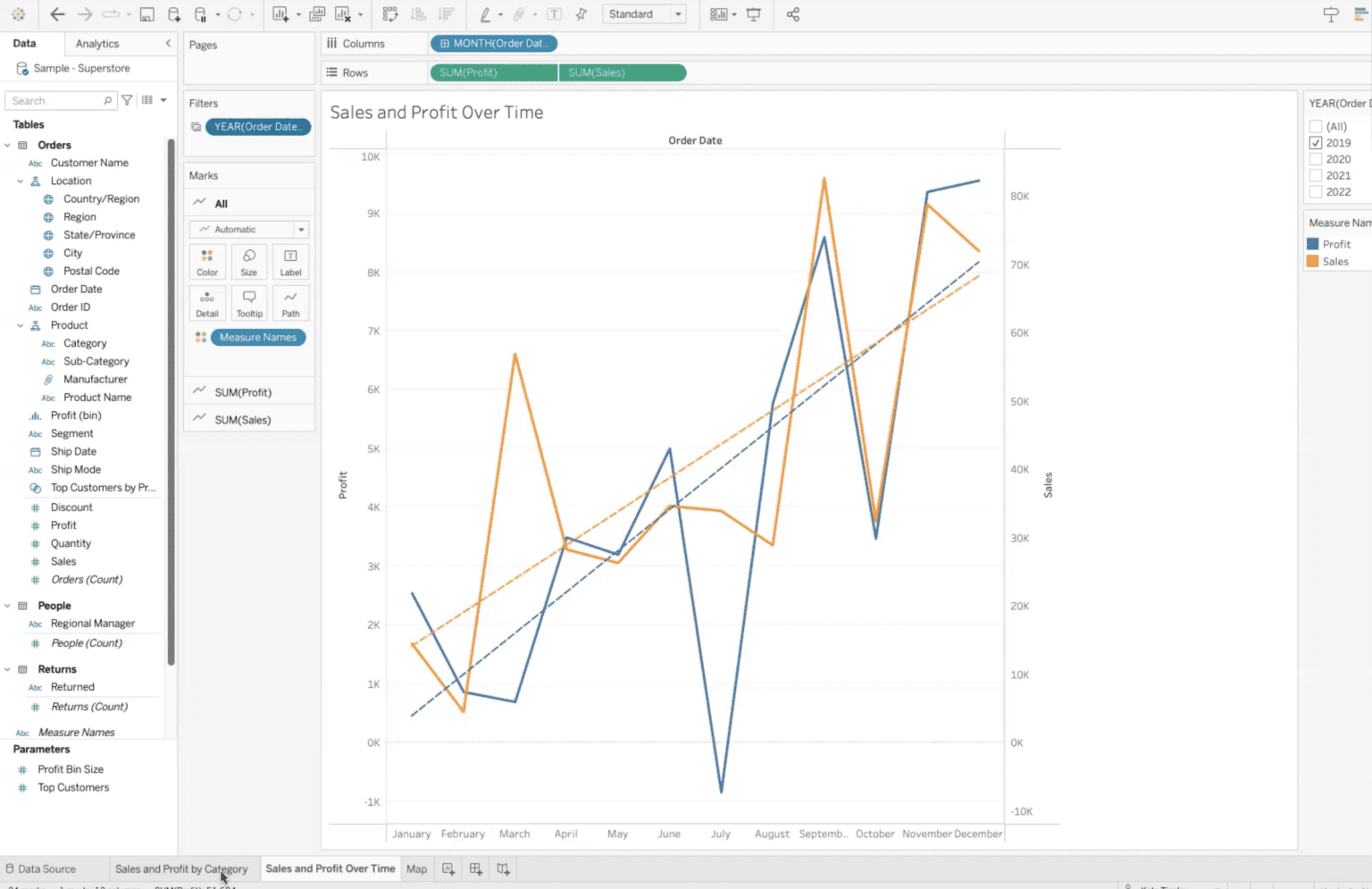Screen dimensions: 1372x889
Task: Go to the Data Source page
Action: [47, 868]
